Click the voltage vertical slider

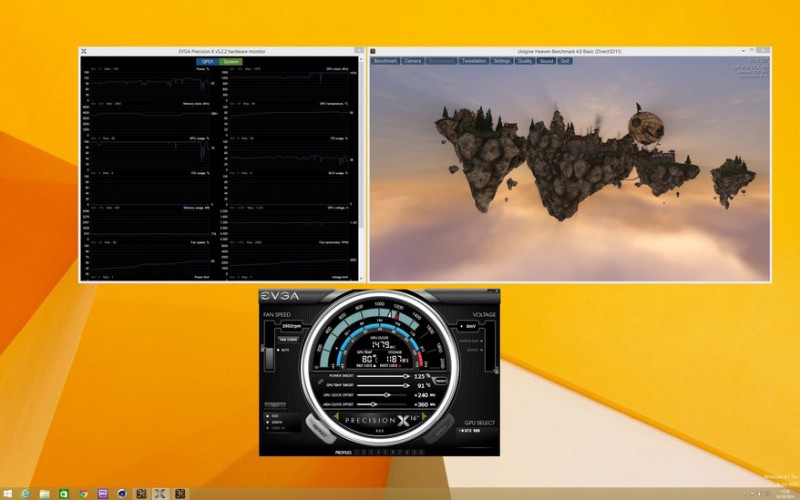(491, 347)
